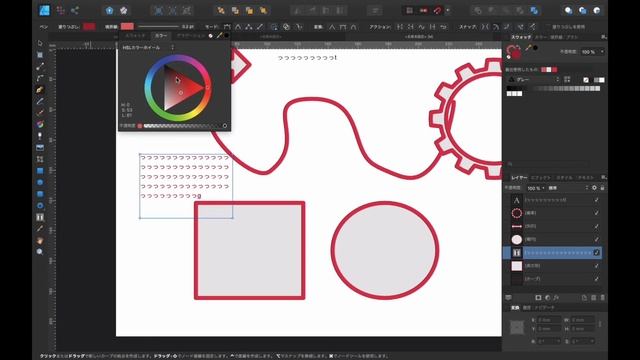Screen dimensions: 640x360
Task: Select the Place Image tool
Action: coord(40,147)
